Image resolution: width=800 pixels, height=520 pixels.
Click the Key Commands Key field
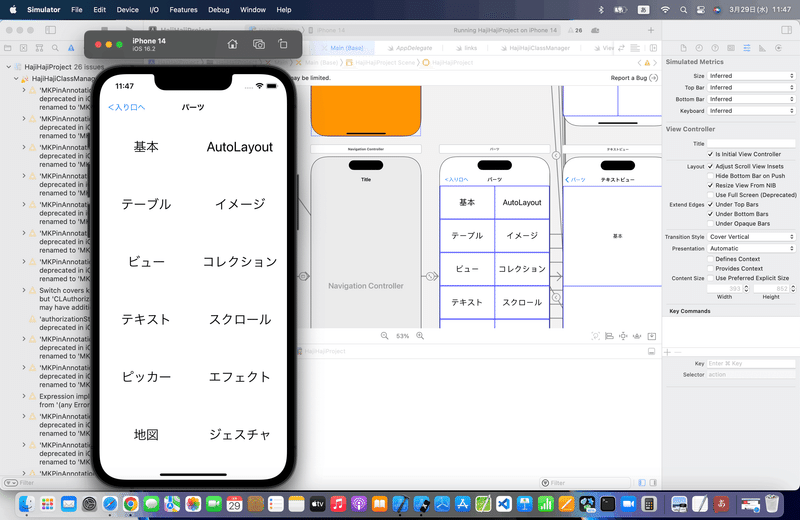(751, 363)
